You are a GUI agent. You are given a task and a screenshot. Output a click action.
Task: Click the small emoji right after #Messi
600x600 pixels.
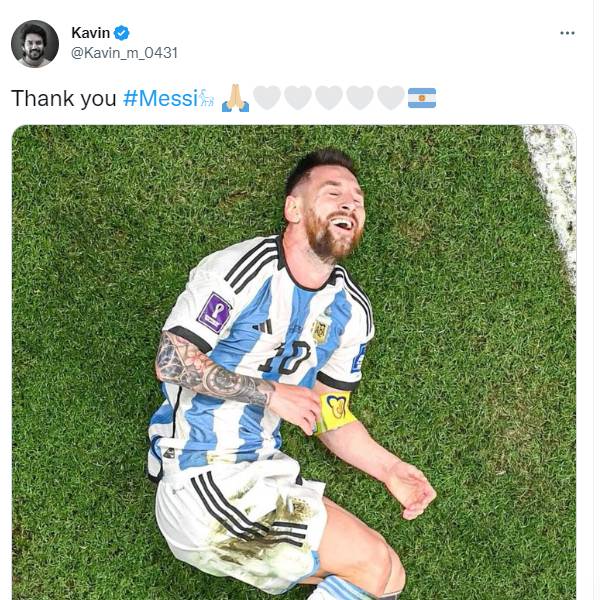tap(207, 98)
